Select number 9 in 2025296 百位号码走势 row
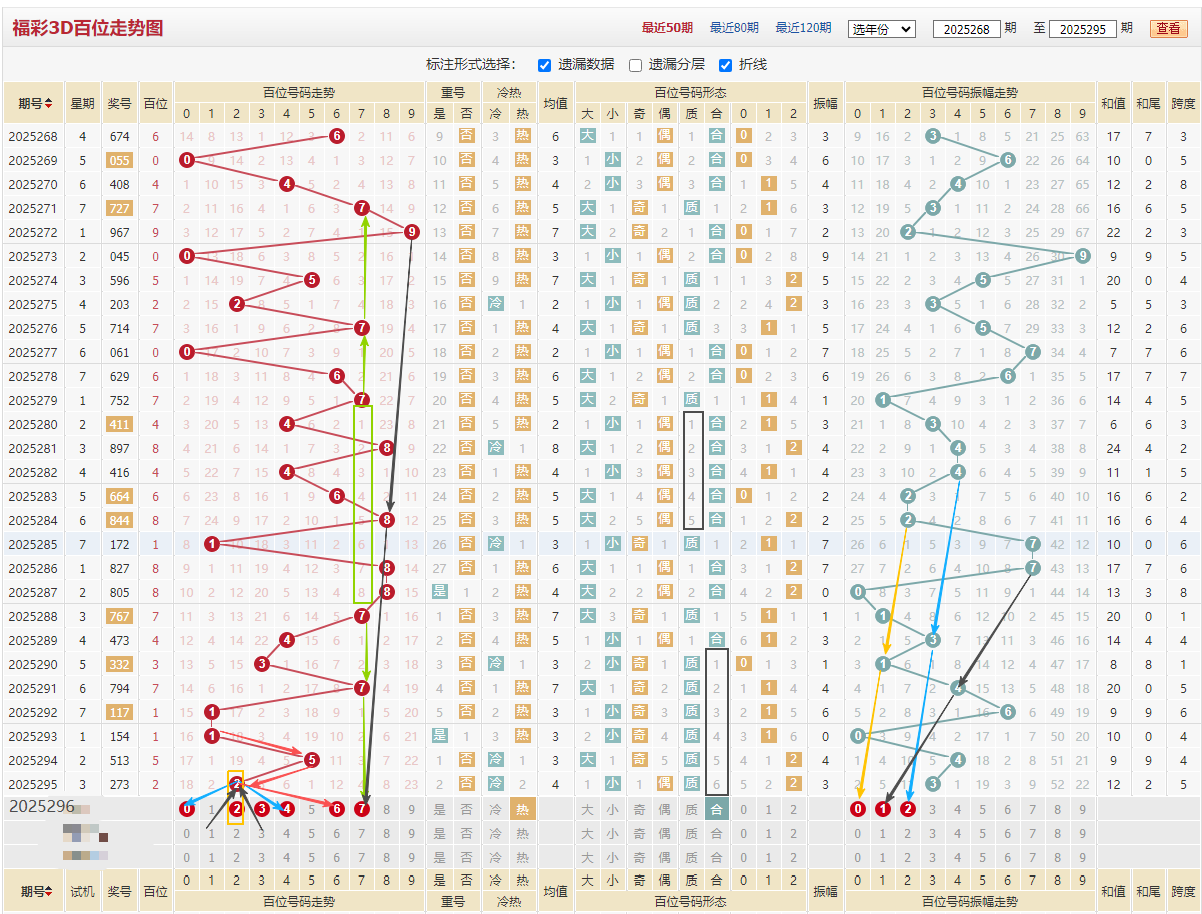The image size is (1202, 914). coord(412,809)
